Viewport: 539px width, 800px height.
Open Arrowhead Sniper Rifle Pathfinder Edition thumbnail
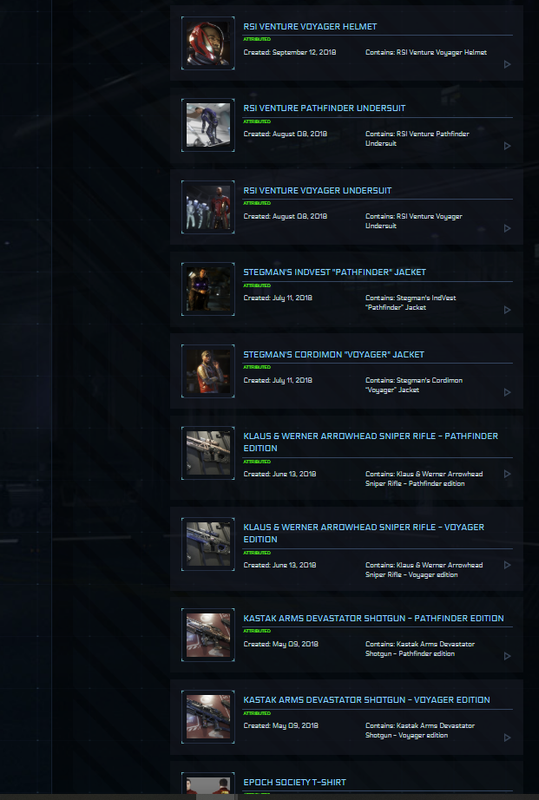208,453
